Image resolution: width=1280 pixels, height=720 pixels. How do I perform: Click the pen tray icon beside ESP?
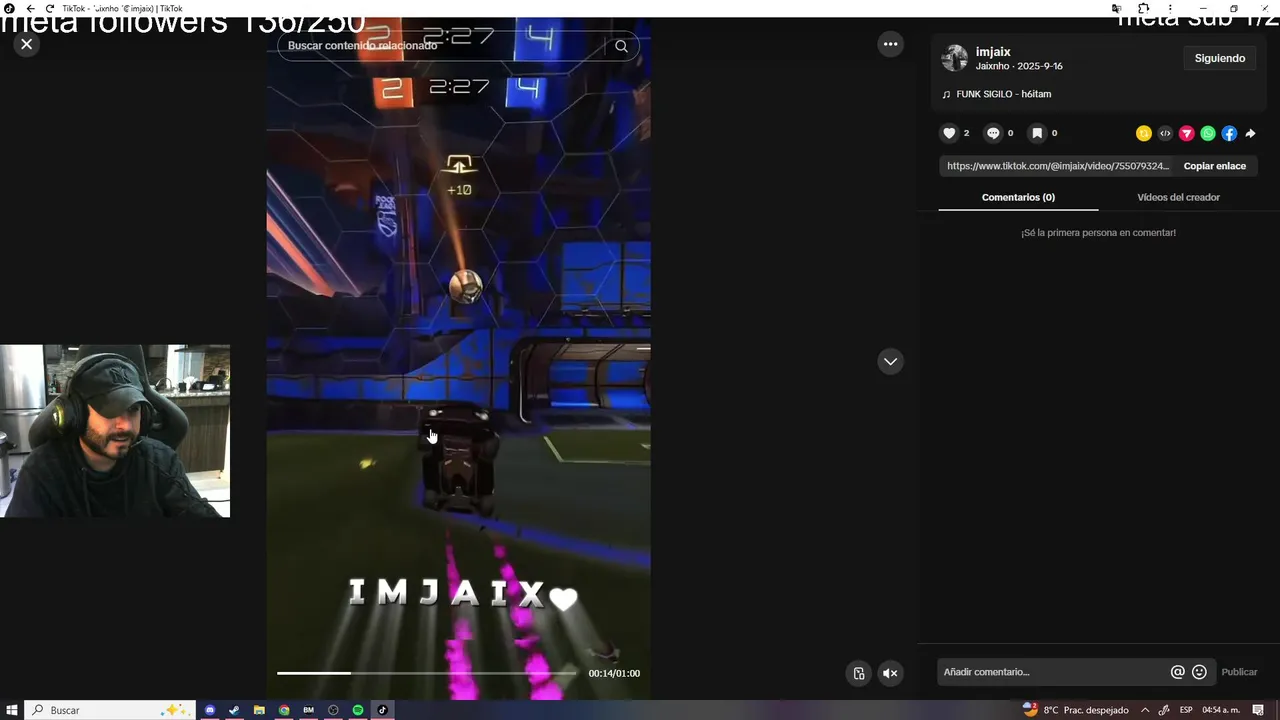coord(1164,710)
